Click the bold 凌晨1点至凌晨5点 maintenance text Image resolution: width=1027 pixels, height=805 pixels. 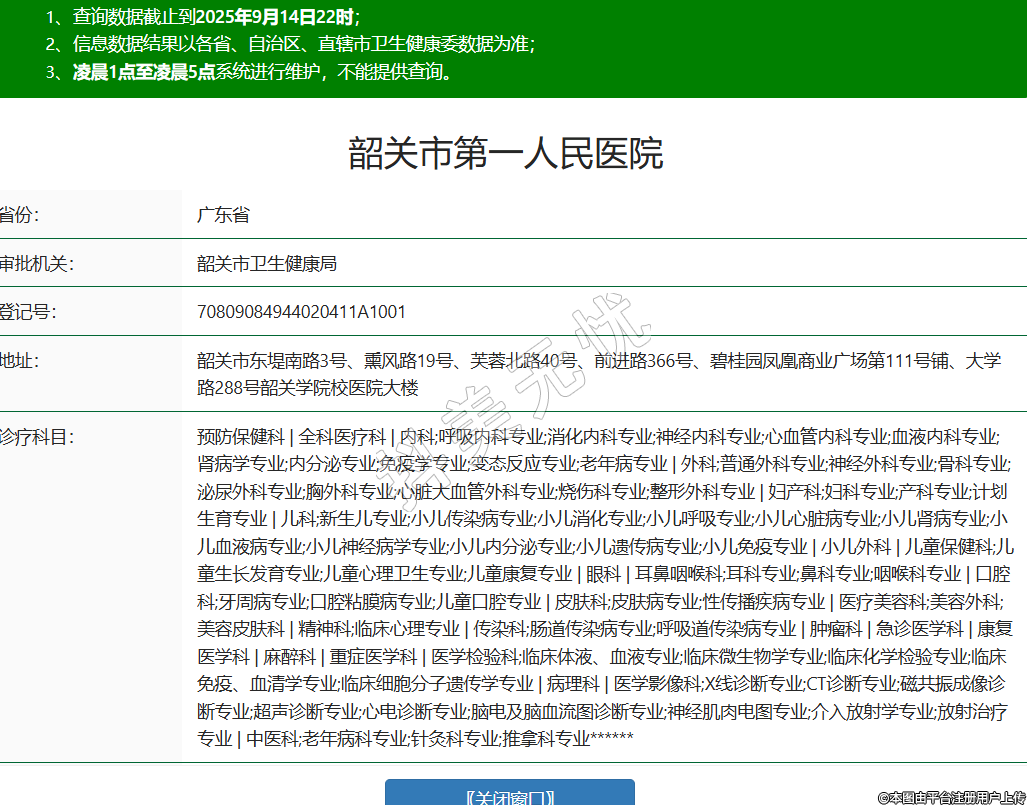(x=144, y=72)
